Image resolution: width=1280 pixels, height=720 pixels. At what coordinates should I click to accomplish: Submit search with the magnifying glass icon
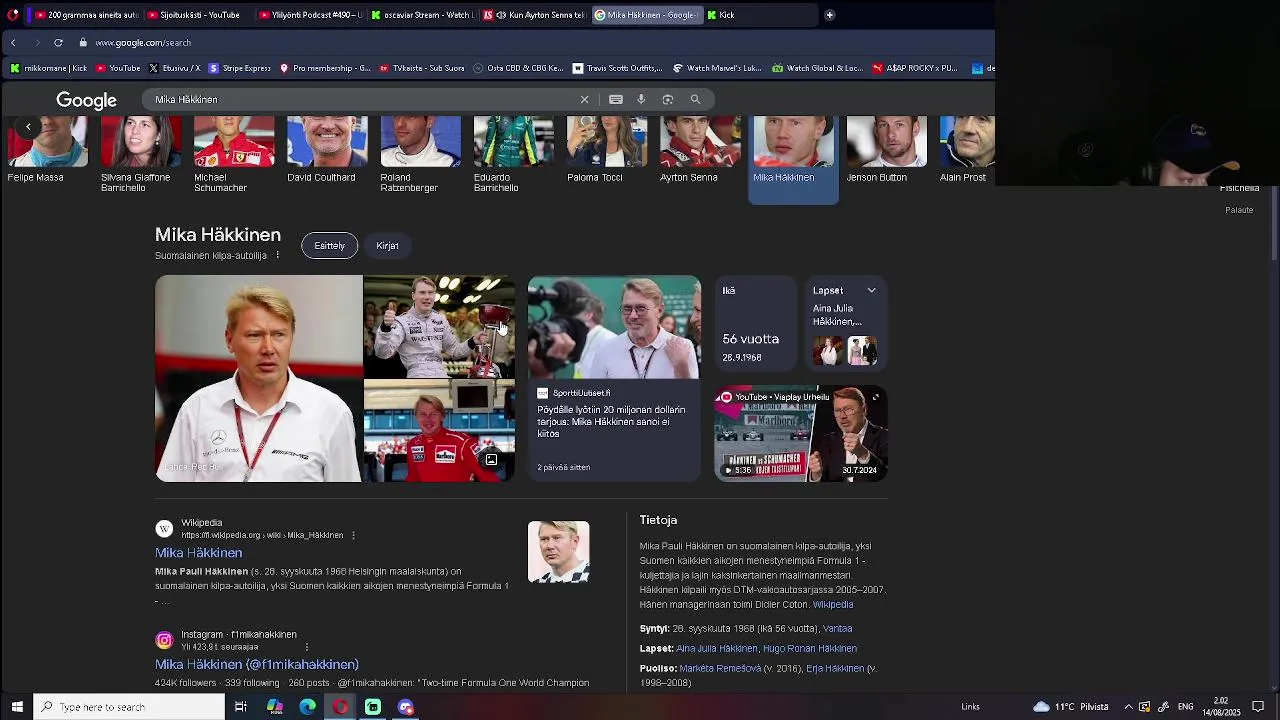(x=696, y=100)
